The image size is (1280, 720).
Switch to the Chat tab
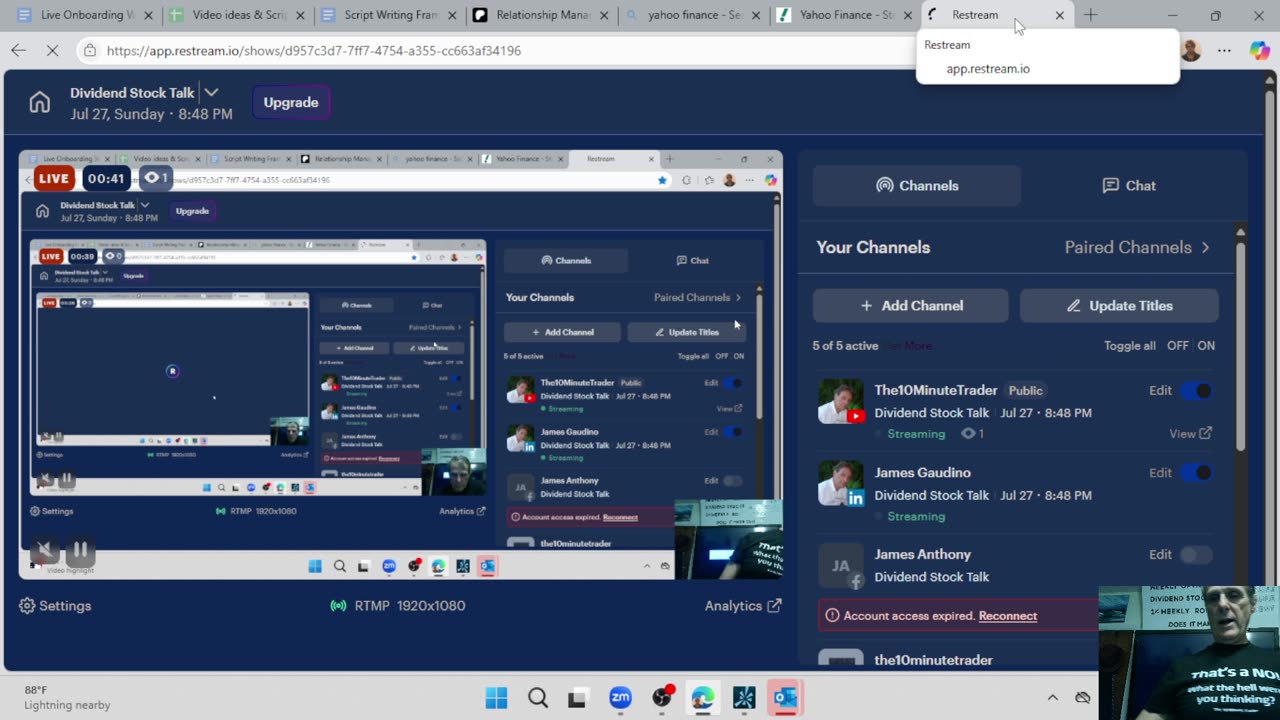pyautogui.click(x=1129, y=185)
